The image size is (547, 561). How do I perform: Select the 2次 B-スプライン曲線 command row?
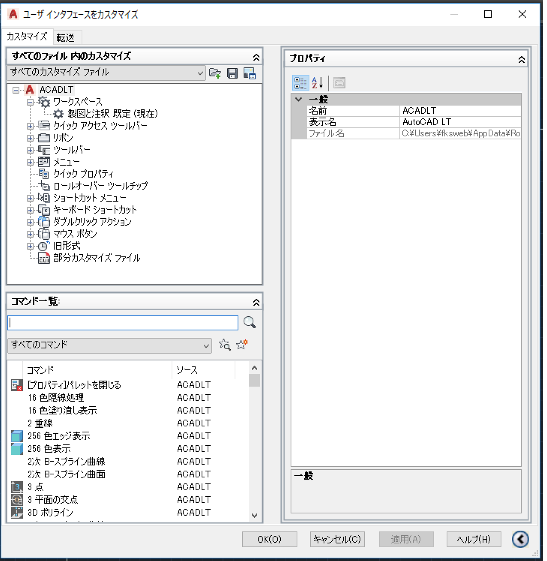128,462
